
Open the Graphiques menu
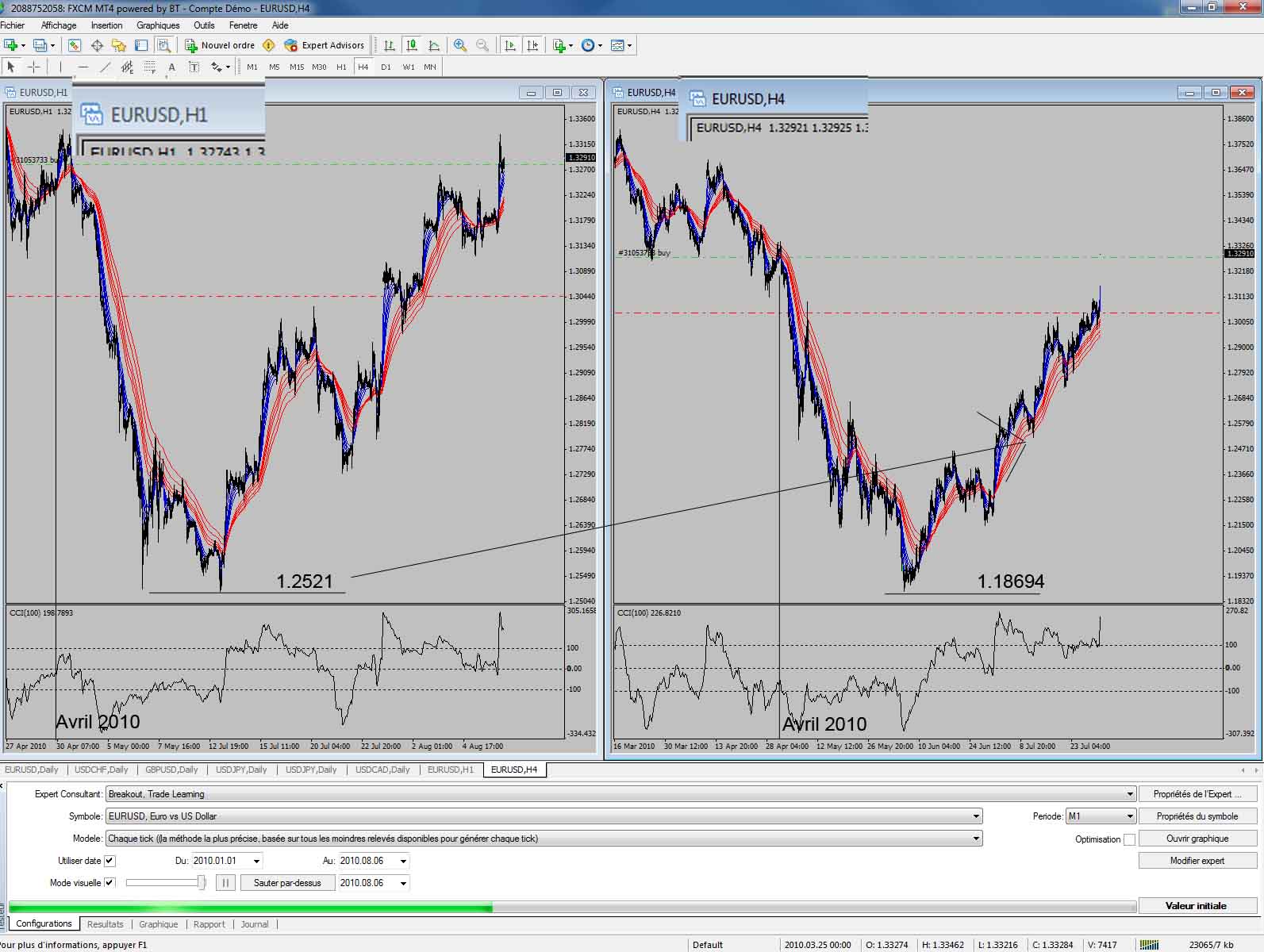tap(158, 25)
